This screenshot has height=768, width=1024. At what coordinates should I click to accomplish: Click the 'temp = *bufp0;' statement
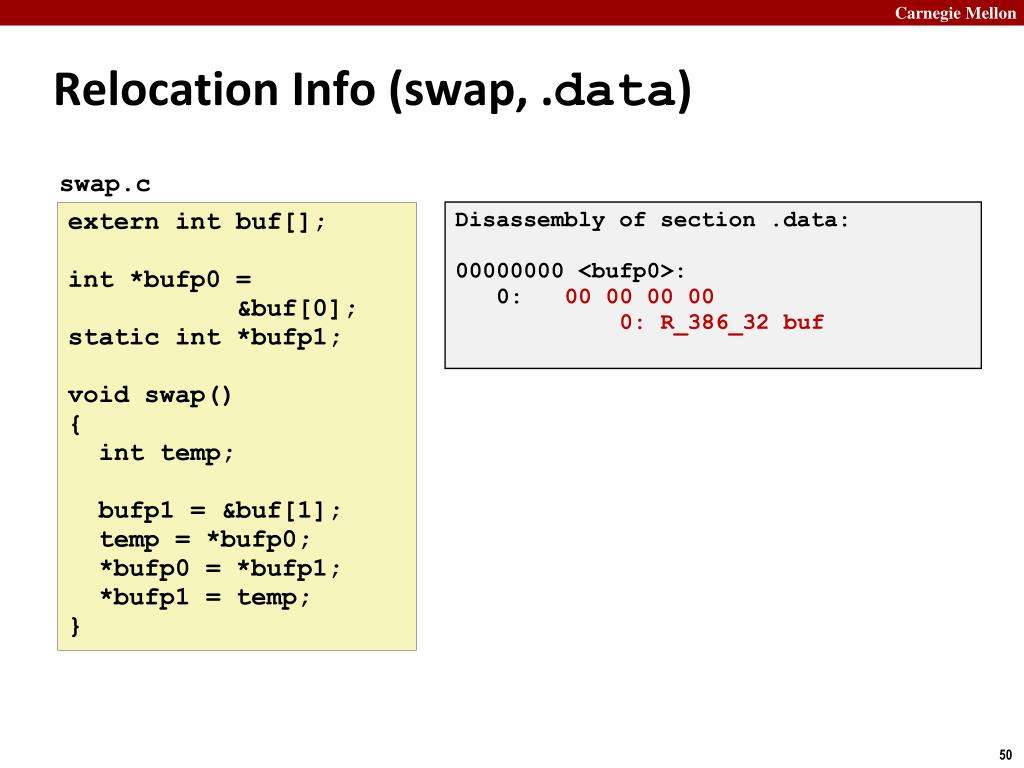coord(204,539)
